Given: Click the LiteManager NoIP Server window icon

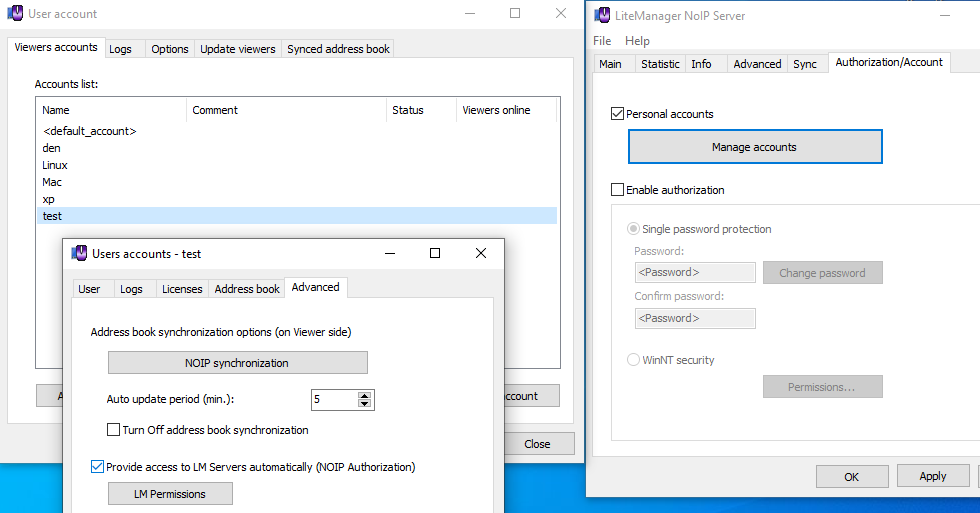Looking at the screenshot, I should (602, 15).
